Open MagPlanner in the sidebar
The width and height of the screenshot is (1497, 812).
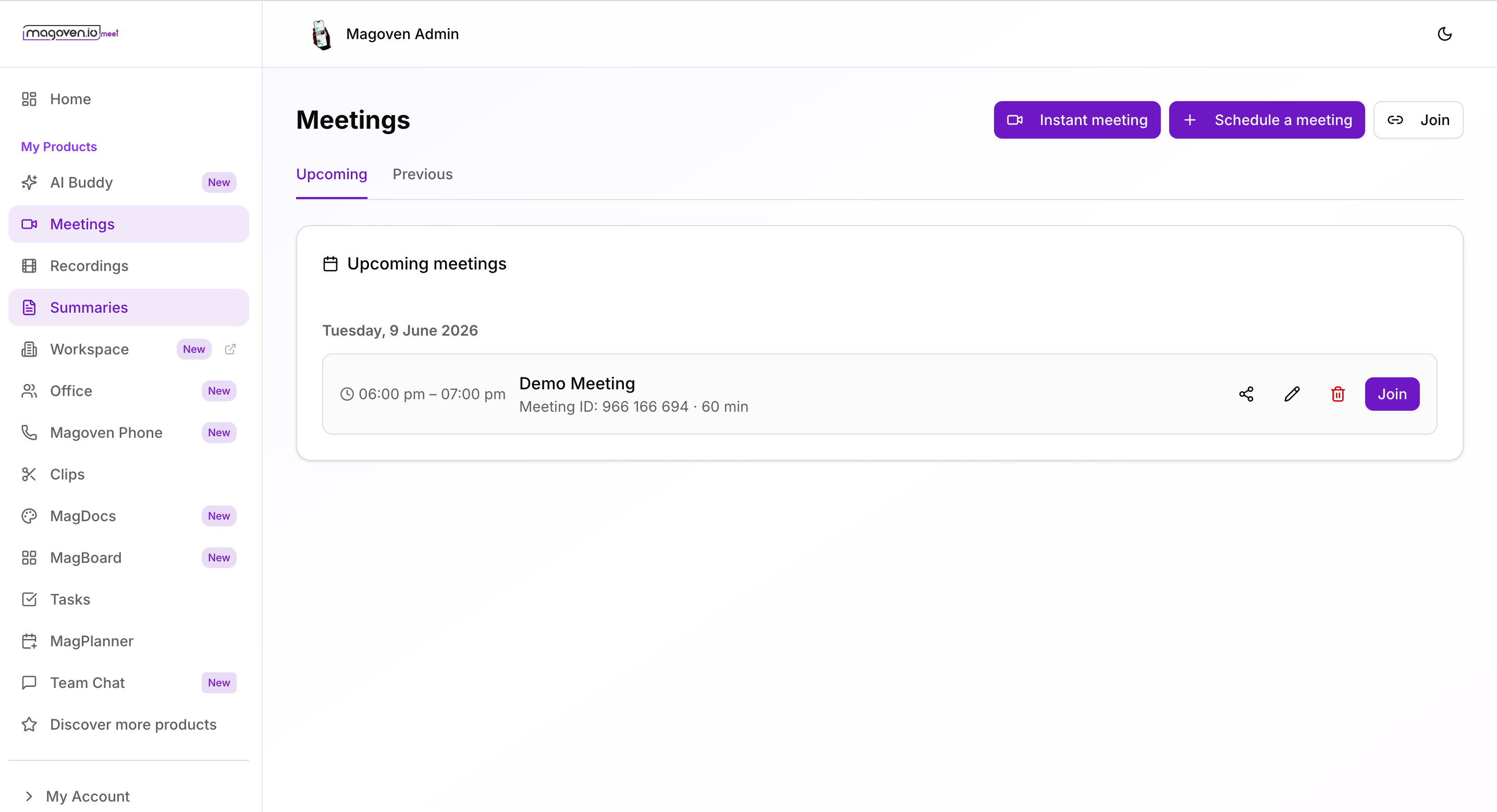tap(128, 641)
